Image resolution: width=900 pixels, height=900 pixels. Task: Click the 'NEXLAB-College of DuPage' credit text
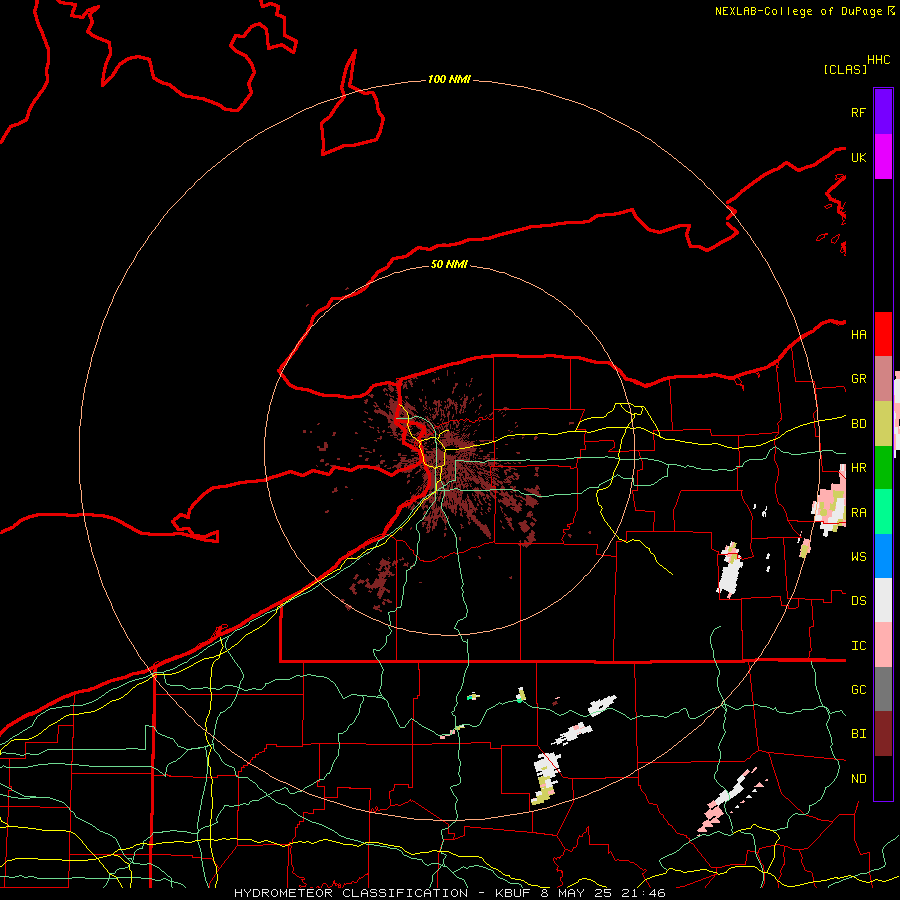point(798,11)
